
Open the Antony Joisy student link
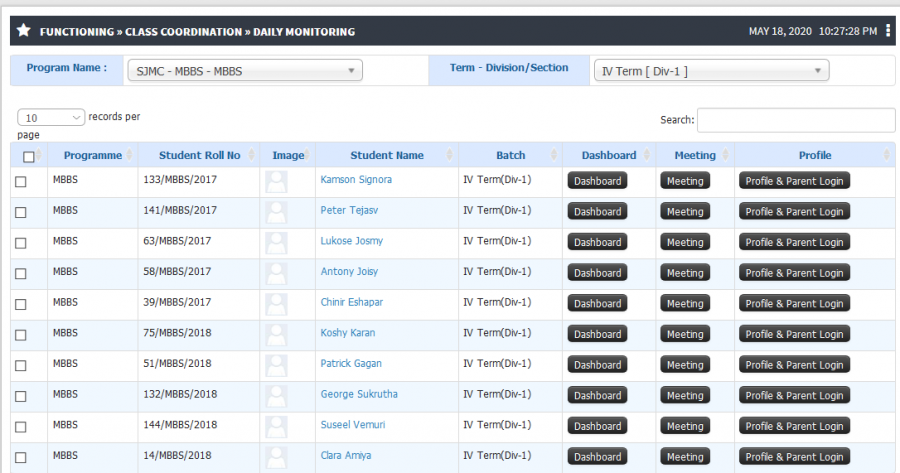tap(349, 272)
